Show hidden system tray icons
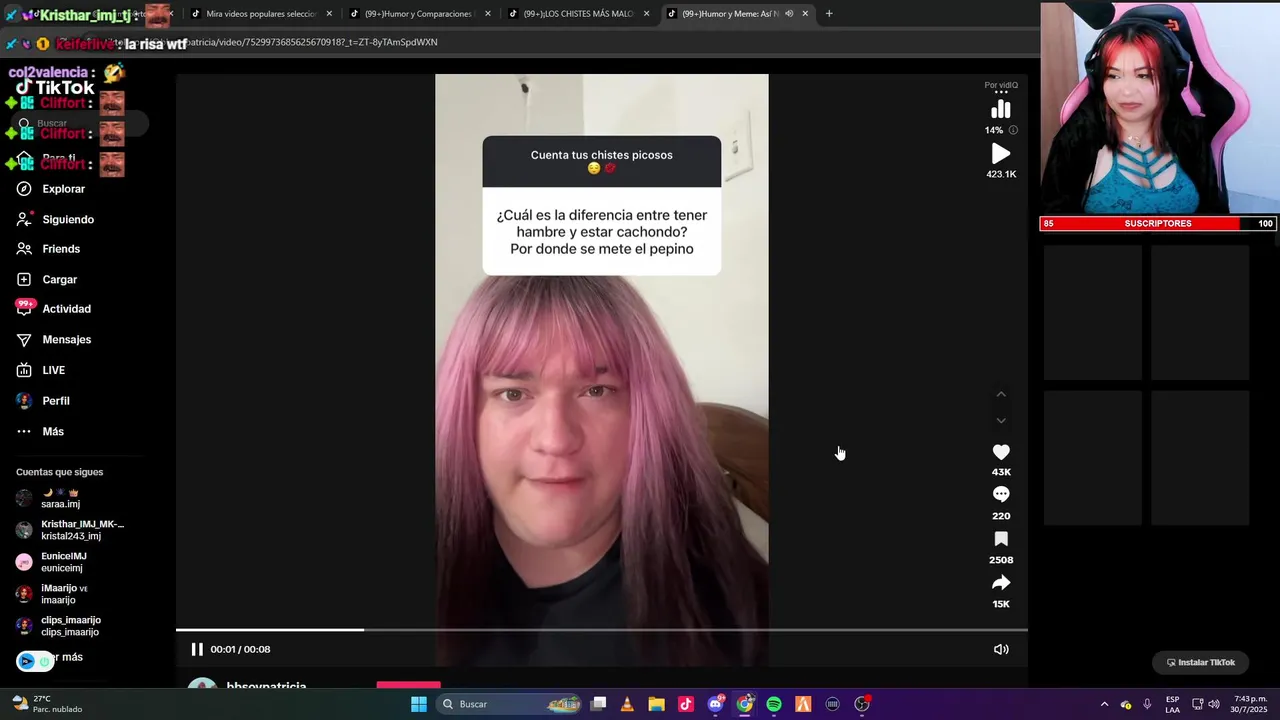The height and width of the screenshot is (720, 1280). (x=1104, y=704)
